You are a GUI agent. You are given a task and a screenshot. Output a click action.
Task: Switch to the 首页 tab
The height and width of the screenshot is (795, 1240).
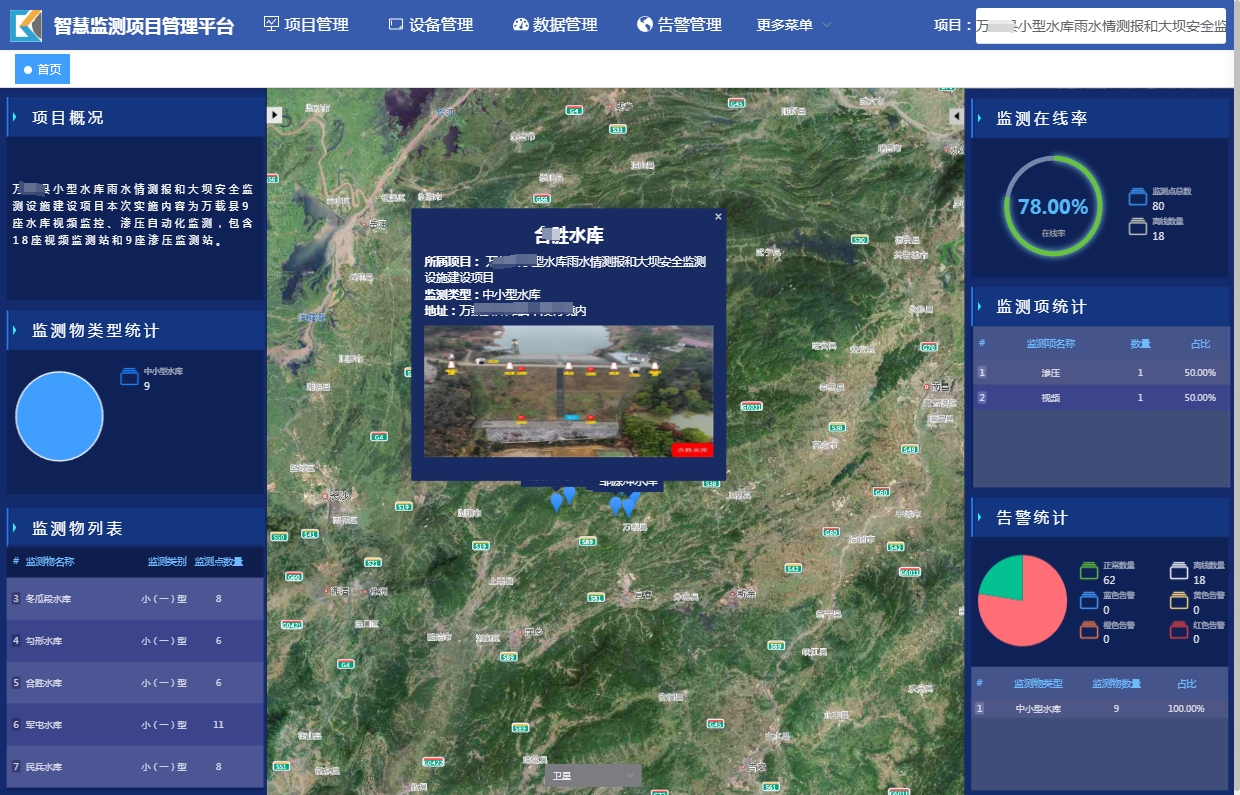click(x=42, y=69)
